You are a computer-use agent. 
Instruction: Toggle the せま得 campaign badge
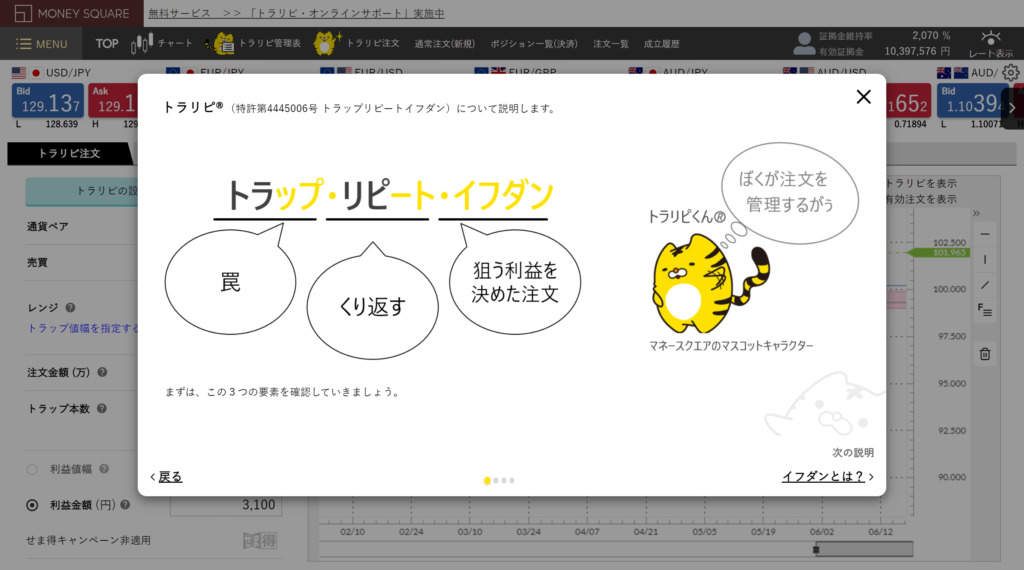coord(260,541)
